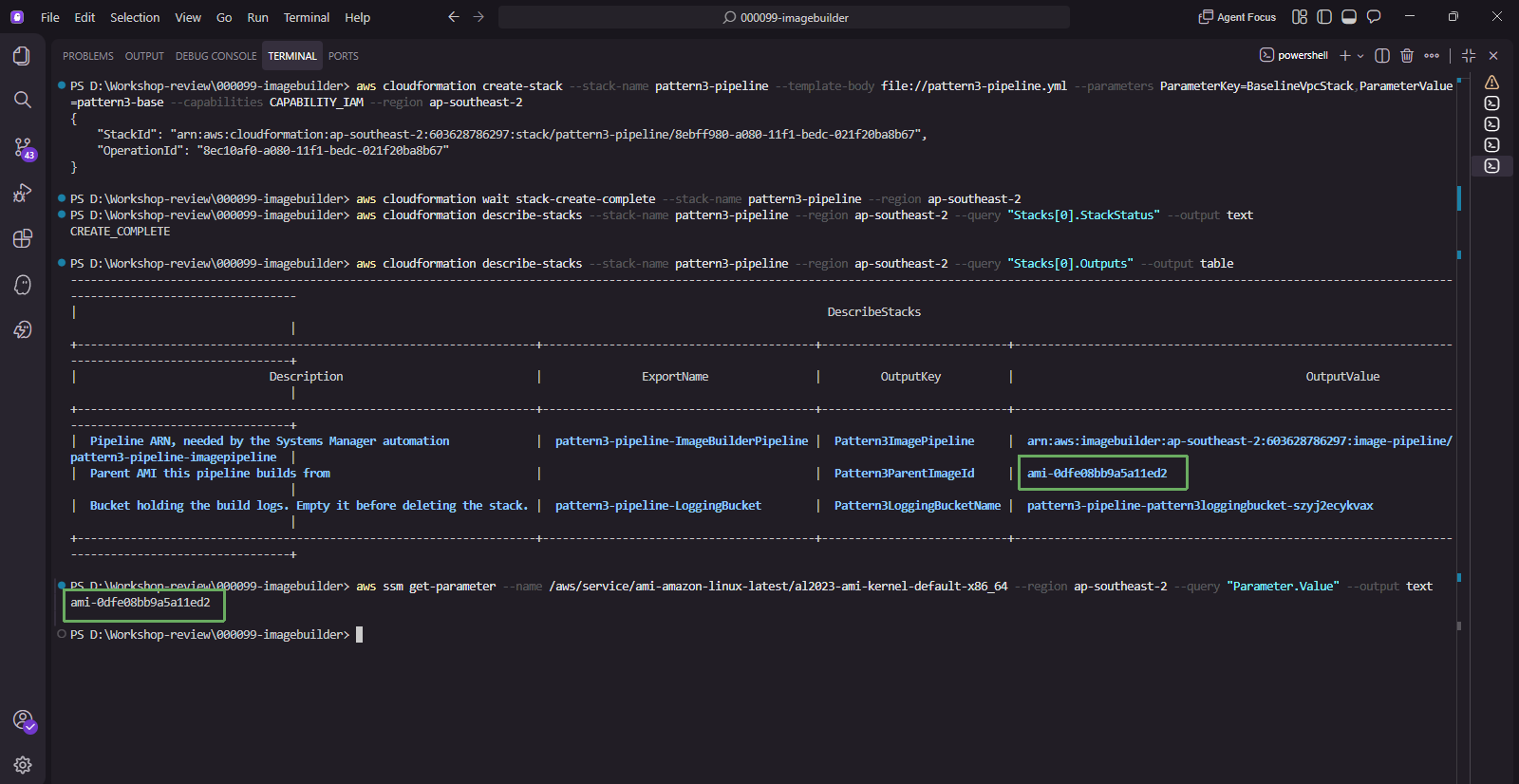
Task: Click the DescribeStacks table title
Action: [x=874, y=312]
